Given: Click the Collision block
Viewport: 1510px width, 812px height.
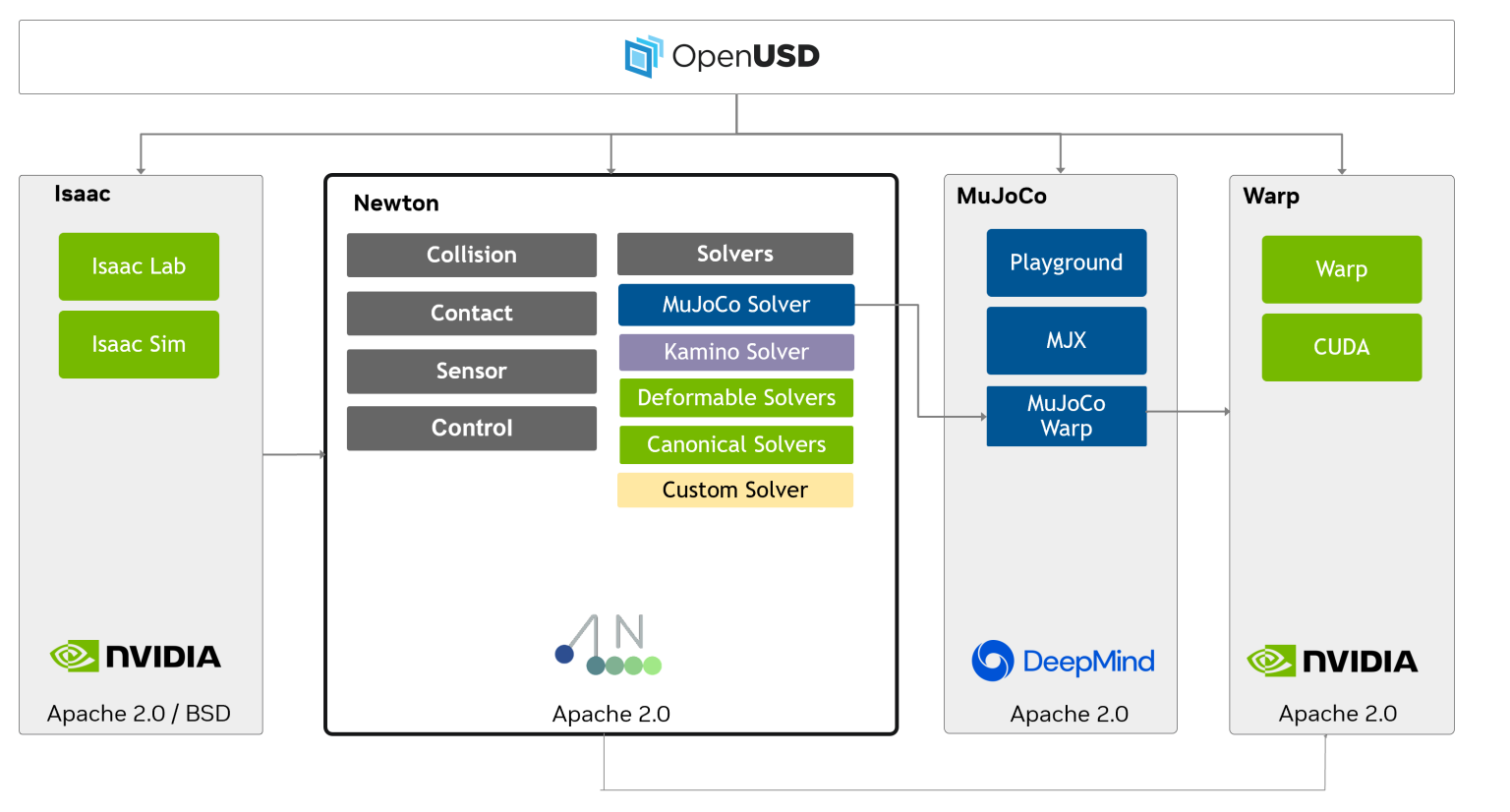Looking at the screenshot, I should [472, 255].
